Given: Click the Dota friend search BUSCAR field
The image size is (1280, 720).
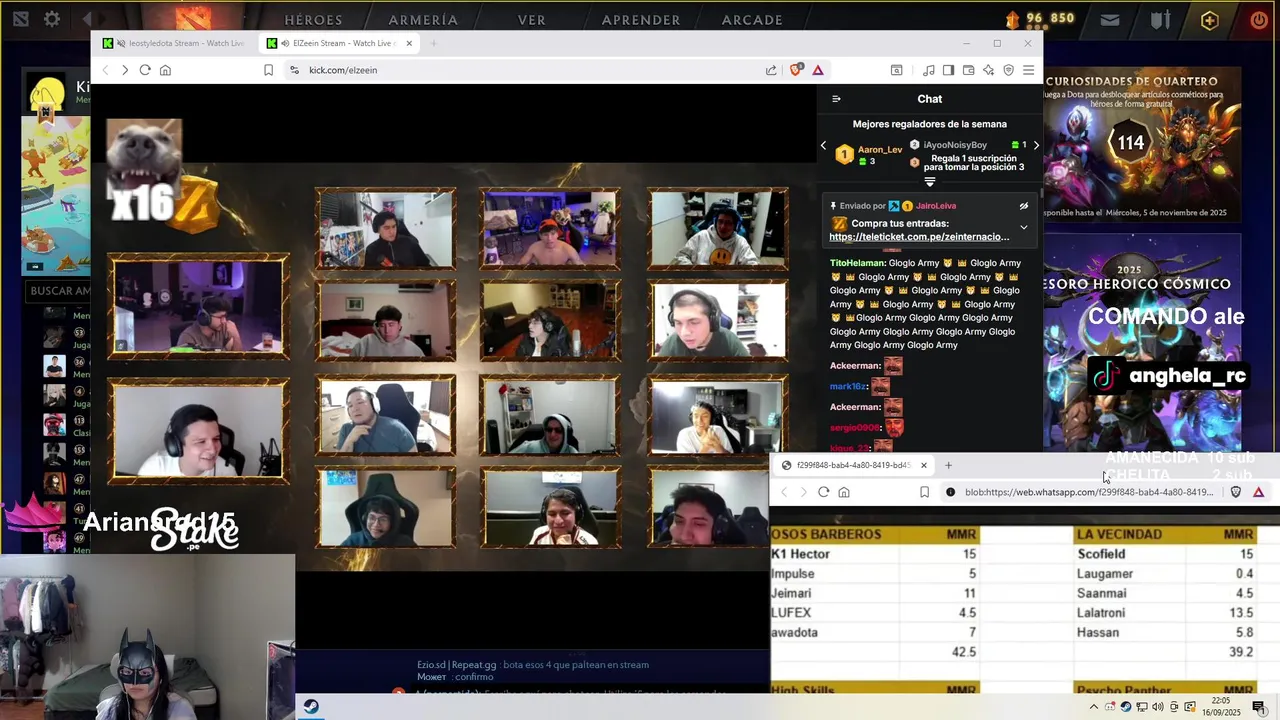Looking at the screenshot, I should click(60, 291).
